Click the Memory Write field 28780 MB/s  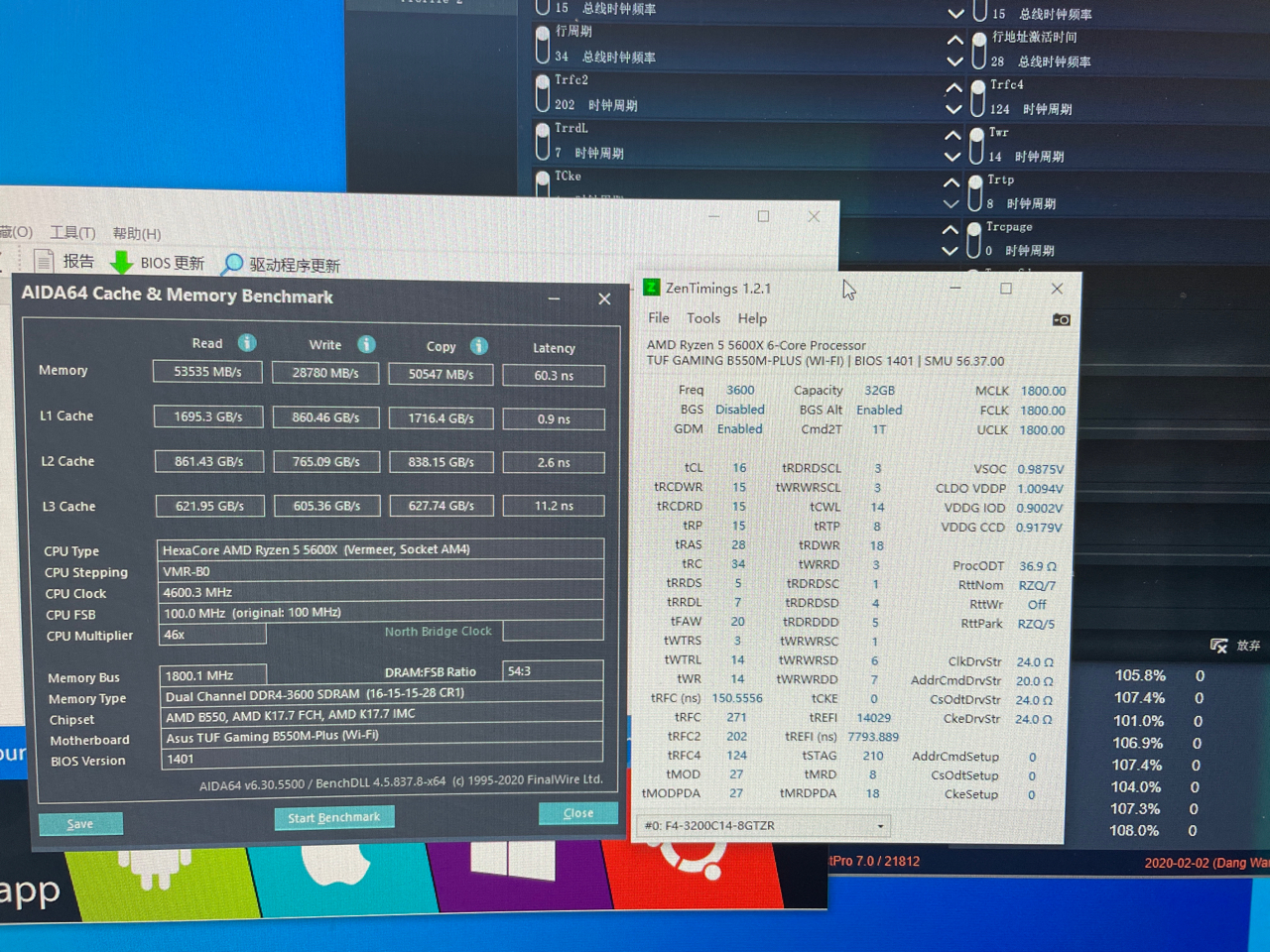point(325,373)
